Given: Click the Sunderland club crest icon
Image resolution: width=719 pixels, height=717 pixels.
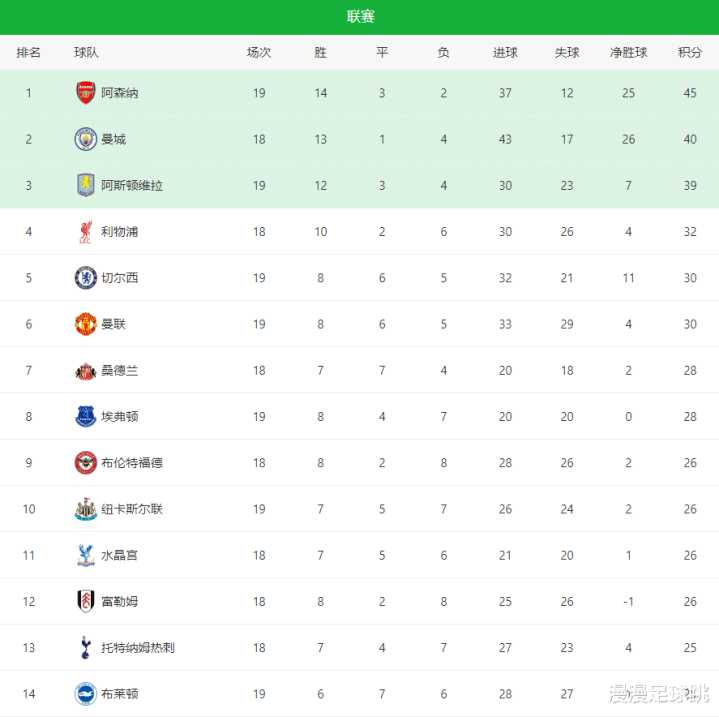Looking at the screenshot, I should click(86, 371).
